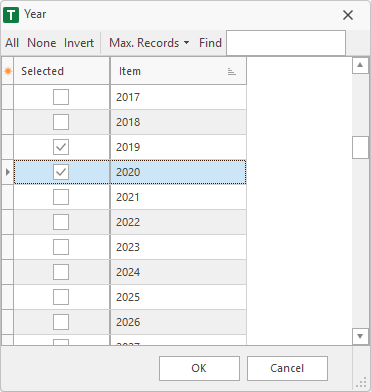
Task: Click the orange star row-selector icon
Action: [x=7, y=71]
